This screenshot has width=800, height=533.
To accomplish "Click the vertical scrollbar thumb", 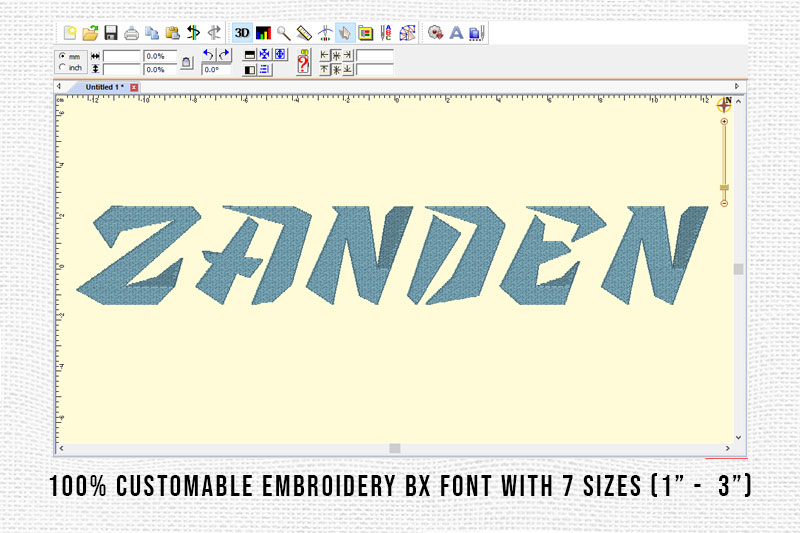I will tap(738, 269).
